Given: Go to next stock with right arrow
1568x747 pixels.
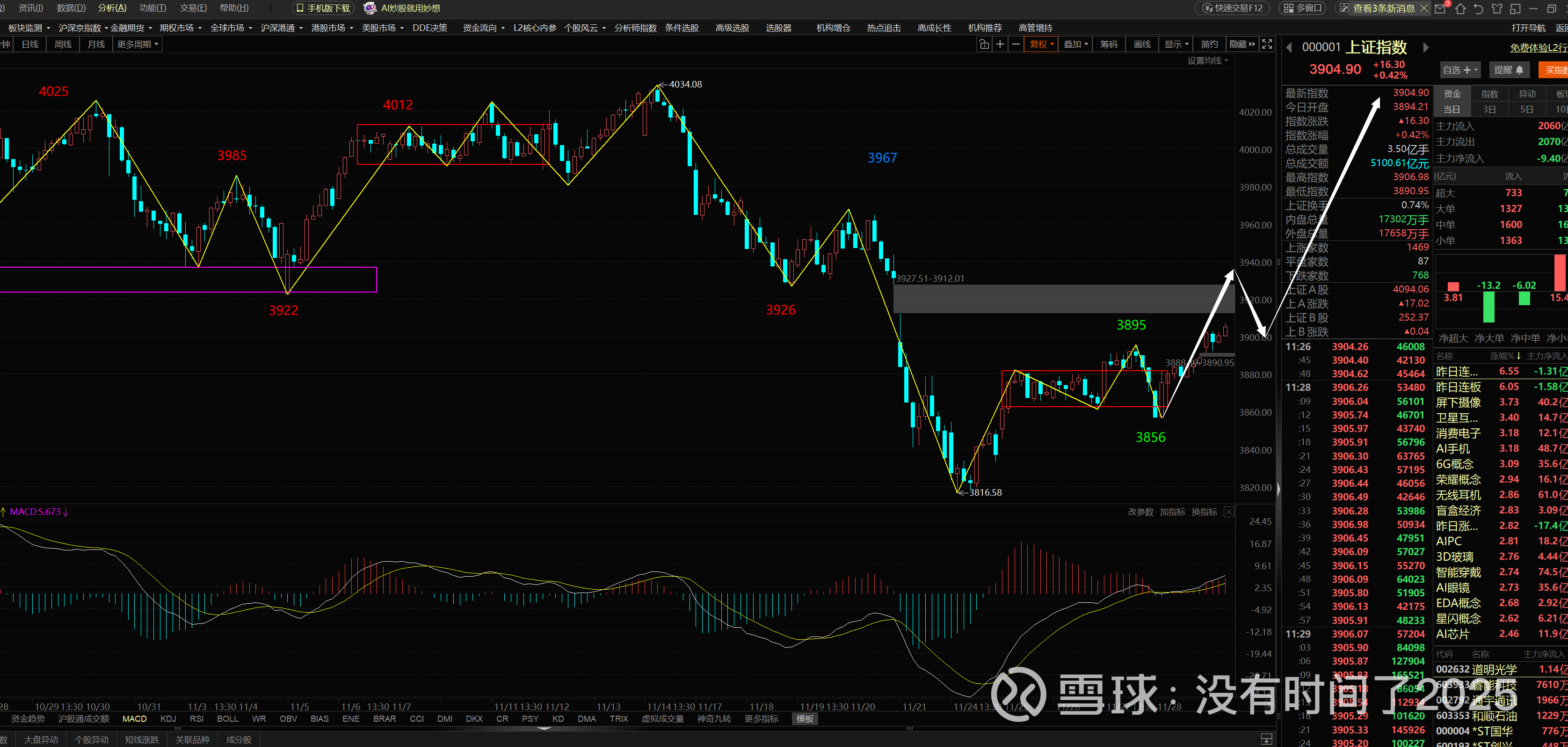Looking at the screenshot, I should (x=1426, y=47).
